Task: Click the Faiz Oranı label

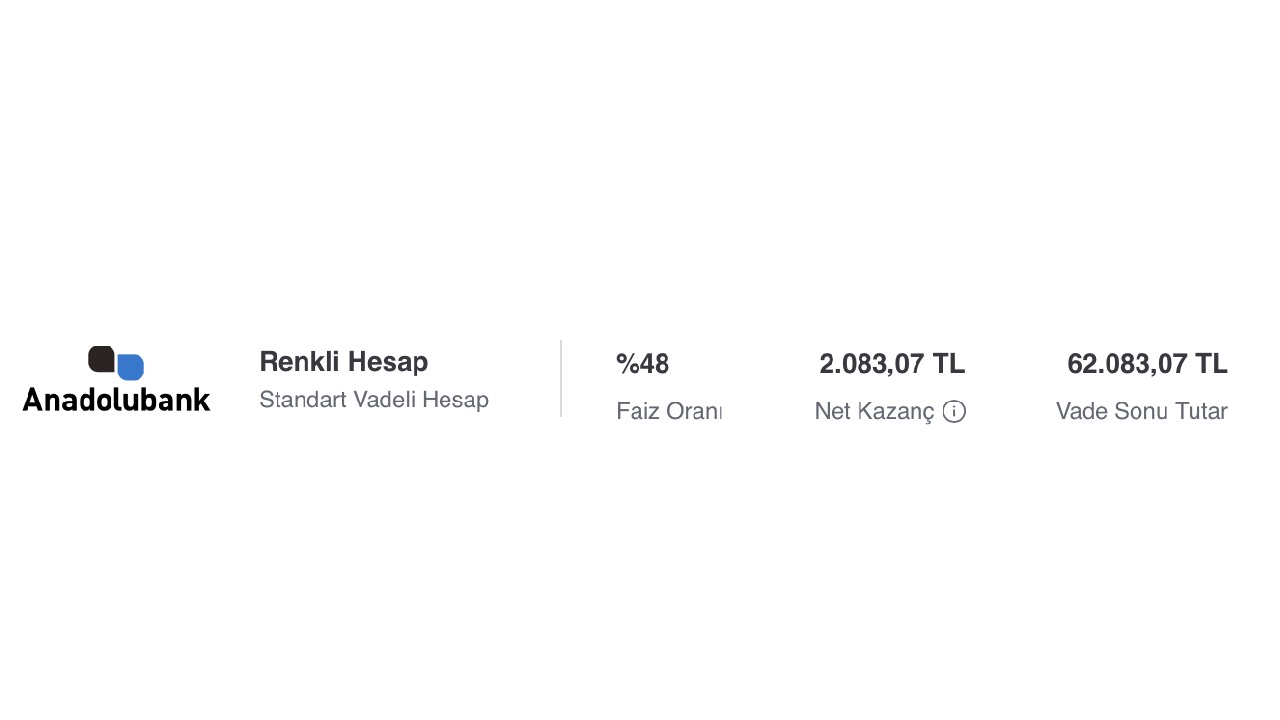Action: (668, 411)
